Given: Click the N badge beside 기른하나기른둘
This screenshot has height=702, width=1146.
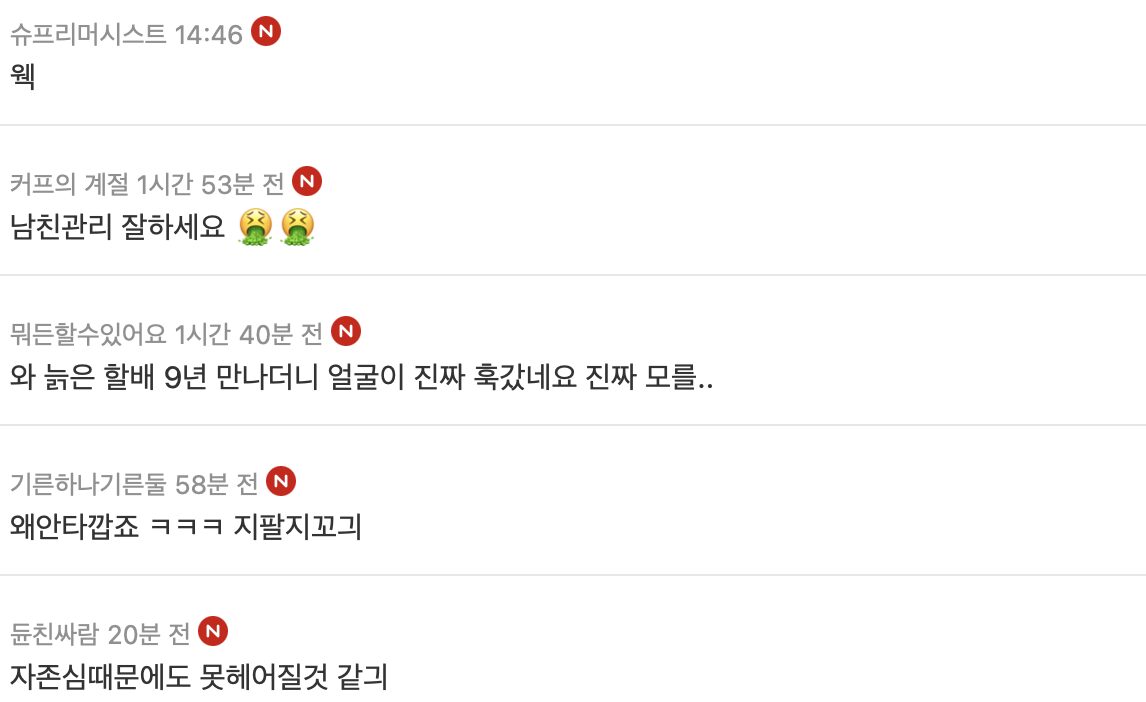Looking at the screenshot, I should pos(281,482).
